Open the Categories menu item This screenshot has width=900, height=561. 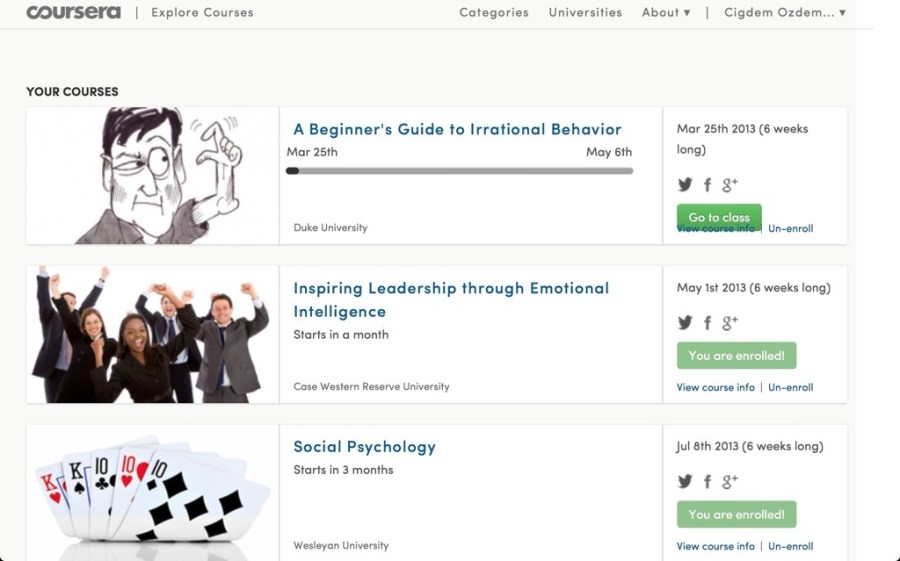[x=494, y=13]
